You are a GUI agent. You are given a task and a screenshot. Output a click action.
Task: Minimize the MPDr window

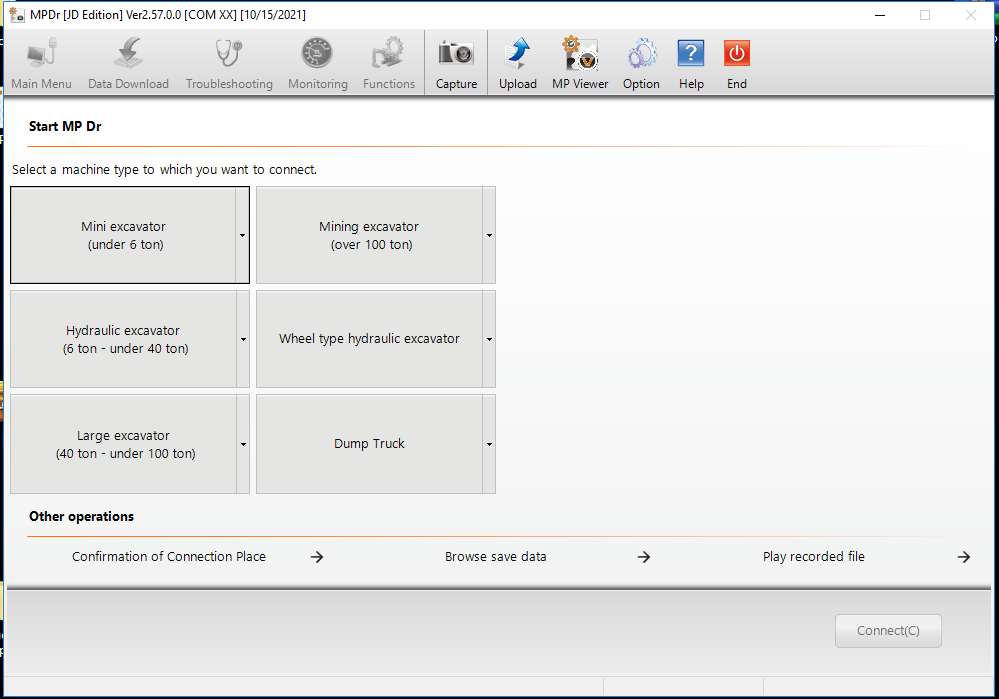(880, 15)
